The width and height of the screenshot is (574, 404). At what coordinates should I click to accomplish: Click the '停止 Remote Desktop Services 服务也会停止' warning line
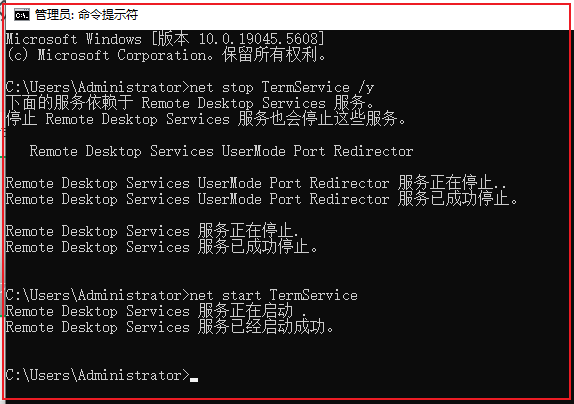206,119
